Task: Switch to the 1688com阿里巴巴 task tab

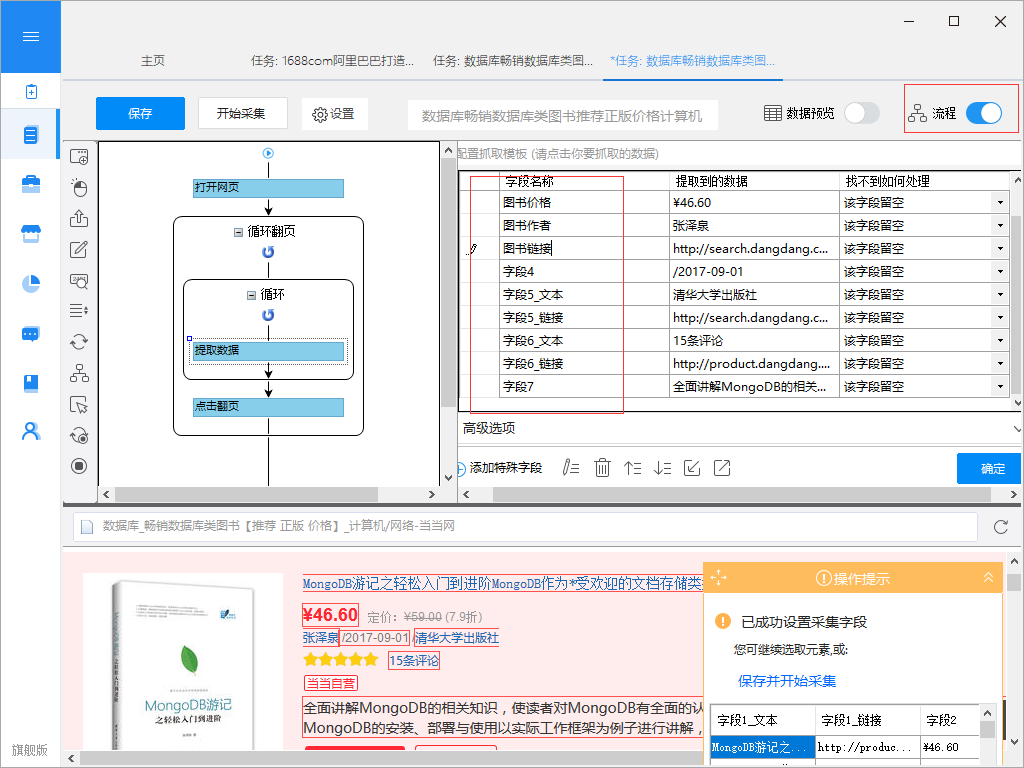Action: click(x=332, y=61)
